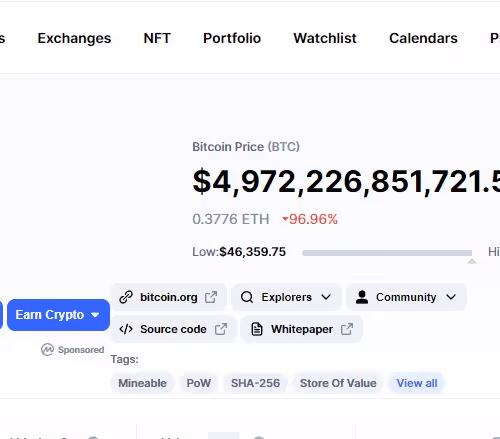Open the Watchlist navigation item

pos(325,38)
